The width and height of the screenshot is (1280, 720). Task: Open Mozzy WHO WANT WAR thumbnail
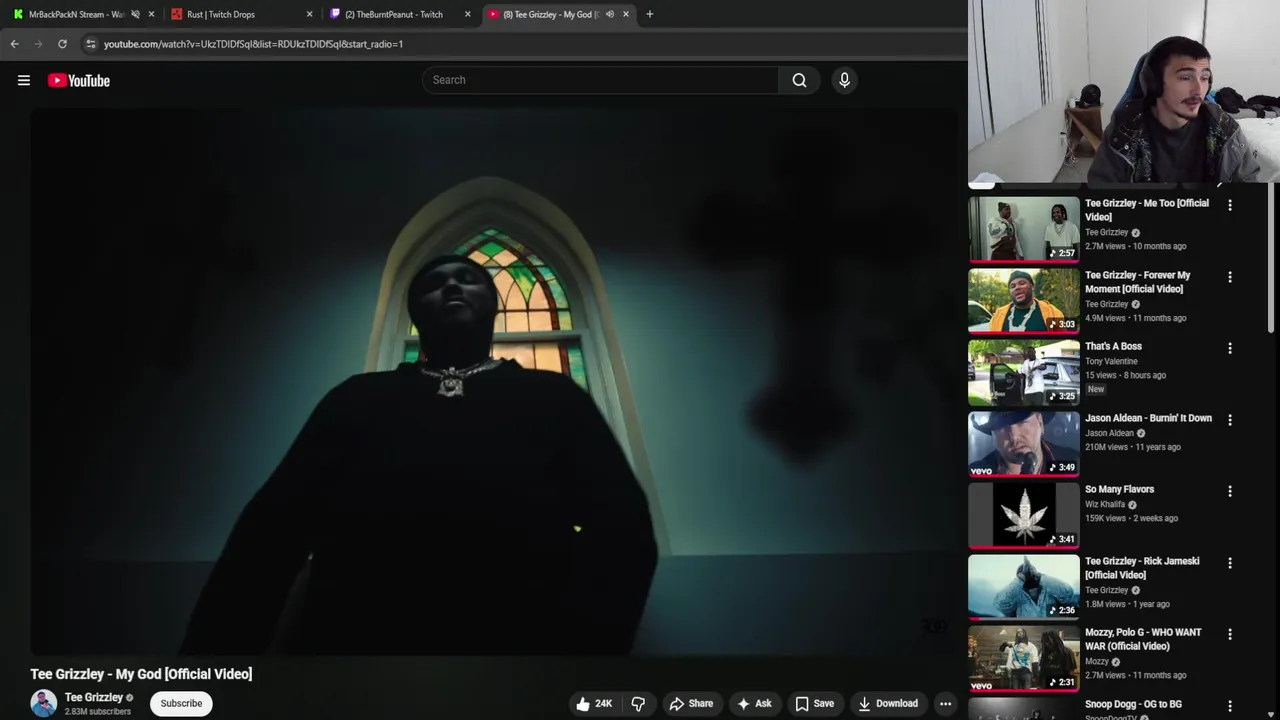1023,658
